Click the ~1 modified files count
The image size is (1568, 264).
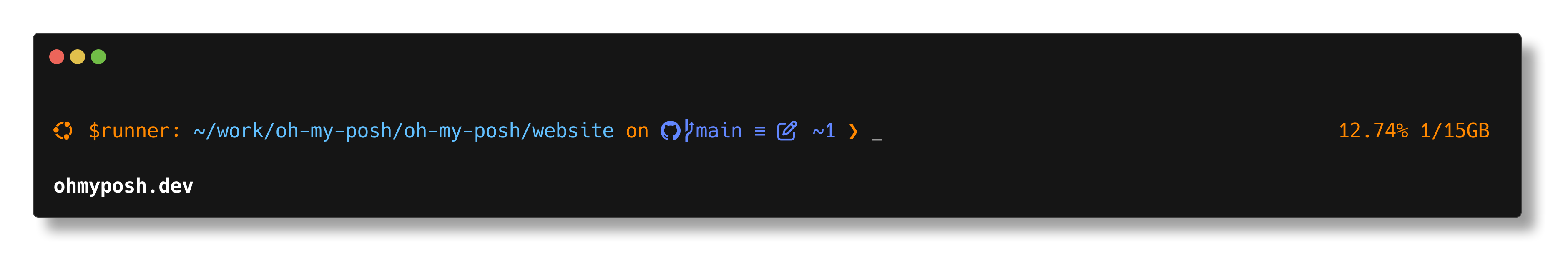(x=824, y=130)
